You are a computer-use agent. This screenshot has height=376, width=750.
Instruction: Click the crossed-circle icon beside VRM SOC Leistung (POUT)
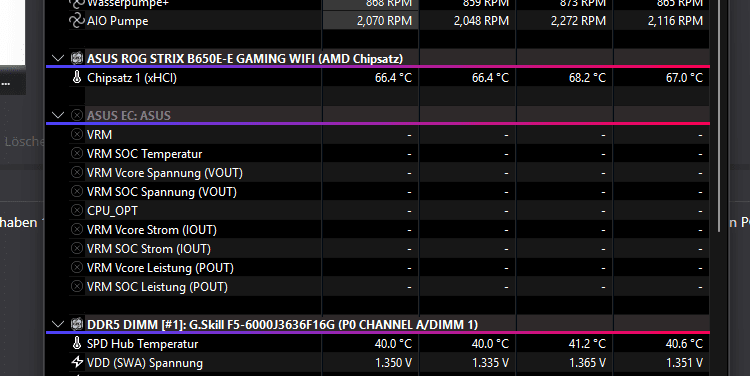click(77, 287)
